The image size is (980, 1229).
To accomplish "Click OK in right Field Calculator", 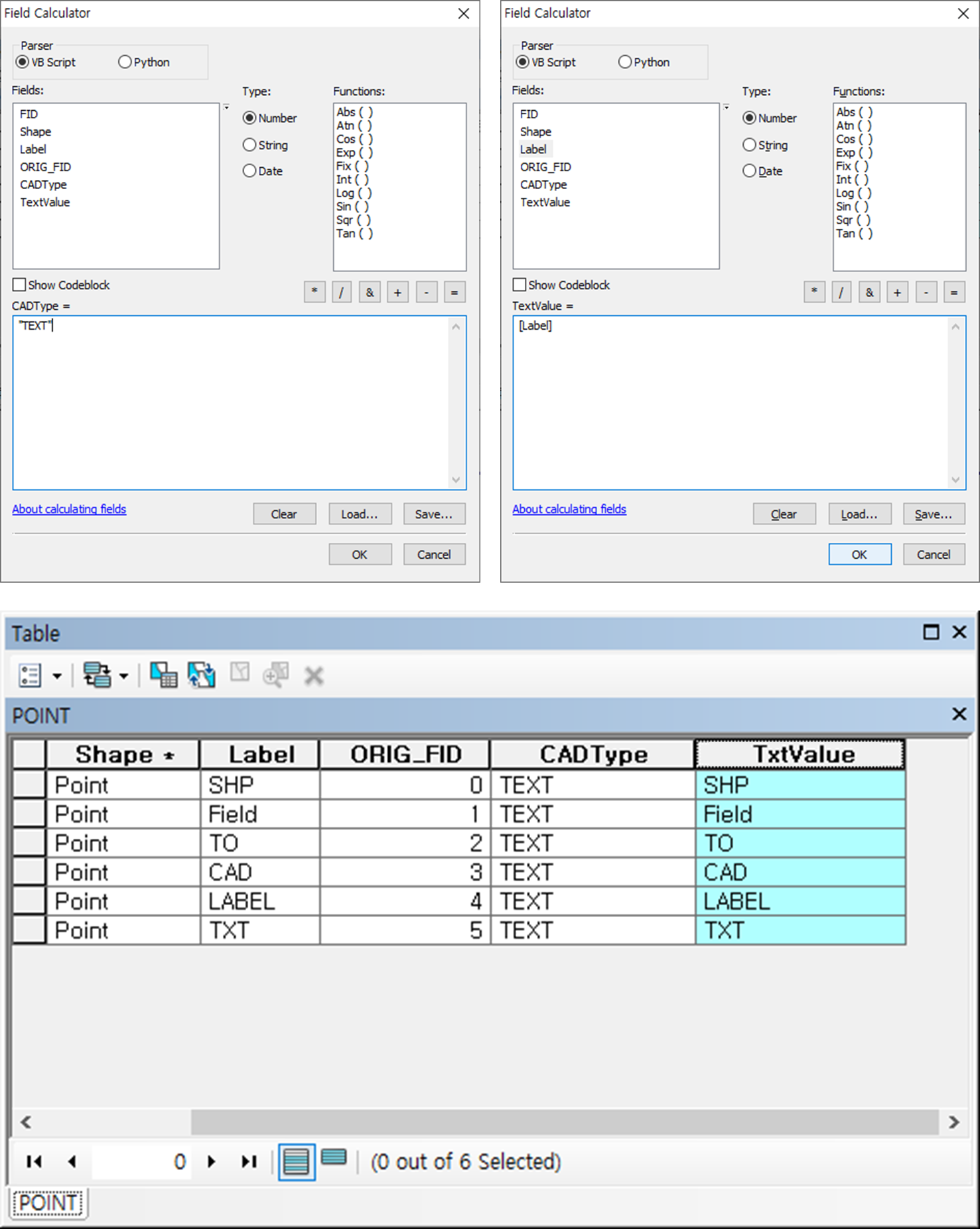I will point(859,554).
